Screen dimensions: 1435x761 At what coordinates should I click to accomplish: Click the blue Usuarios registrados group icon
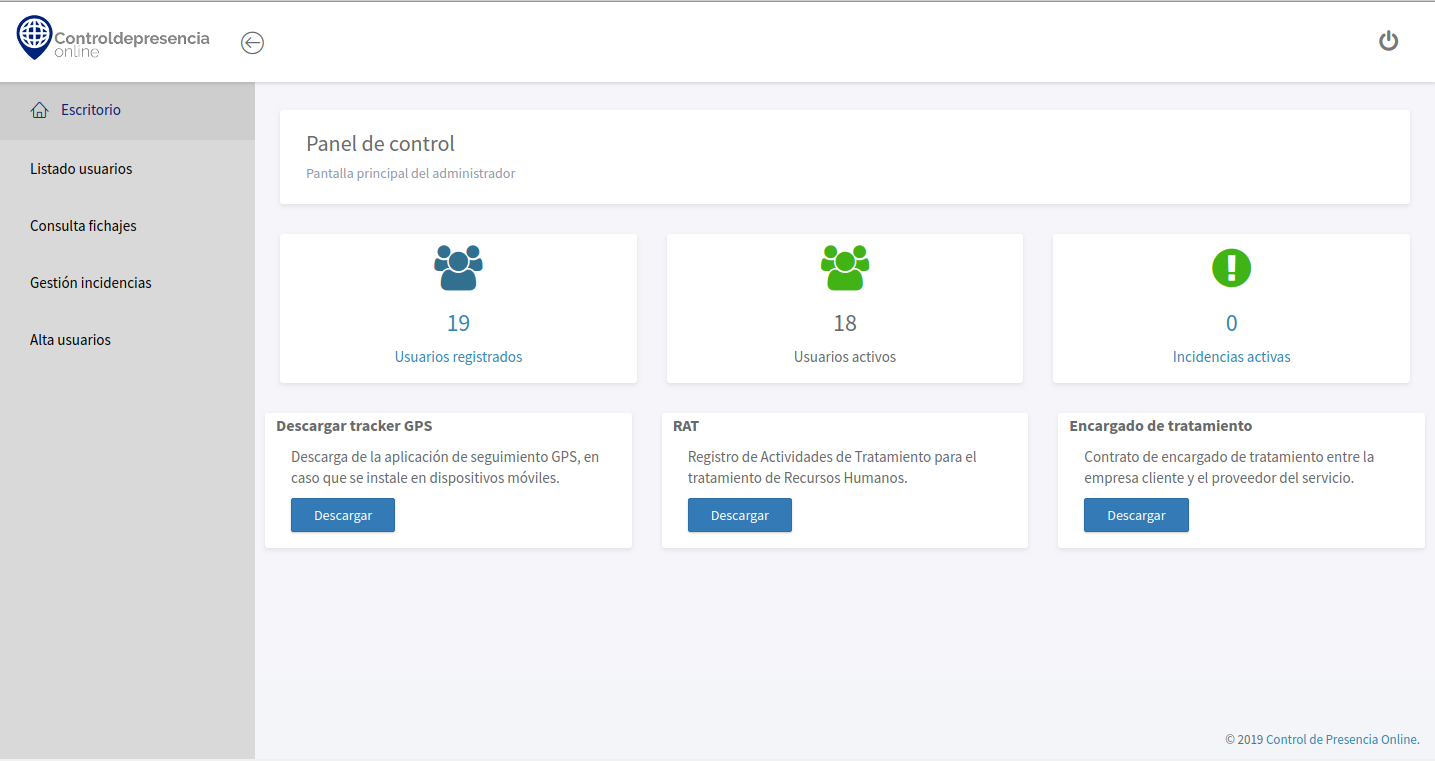[458, 267]
